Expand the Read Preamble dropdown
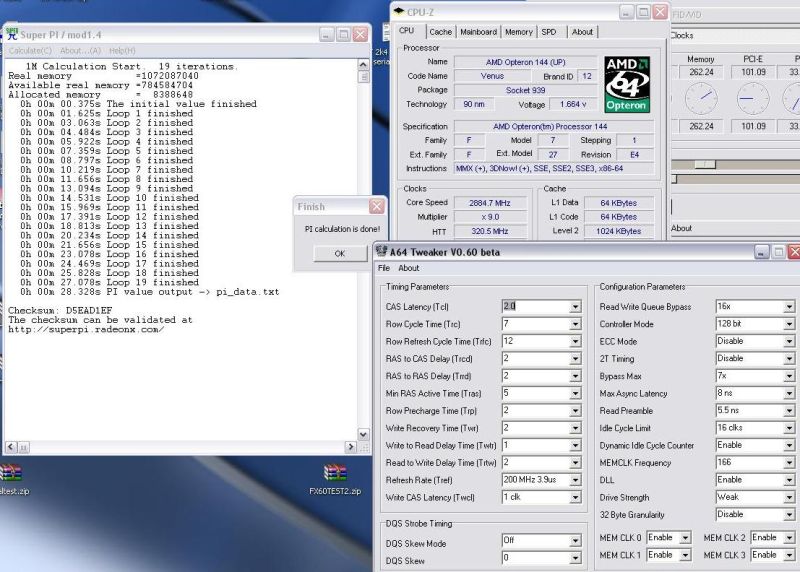This screenshot has height=572, width=800. pyautogui.click(x=789, y=411)
